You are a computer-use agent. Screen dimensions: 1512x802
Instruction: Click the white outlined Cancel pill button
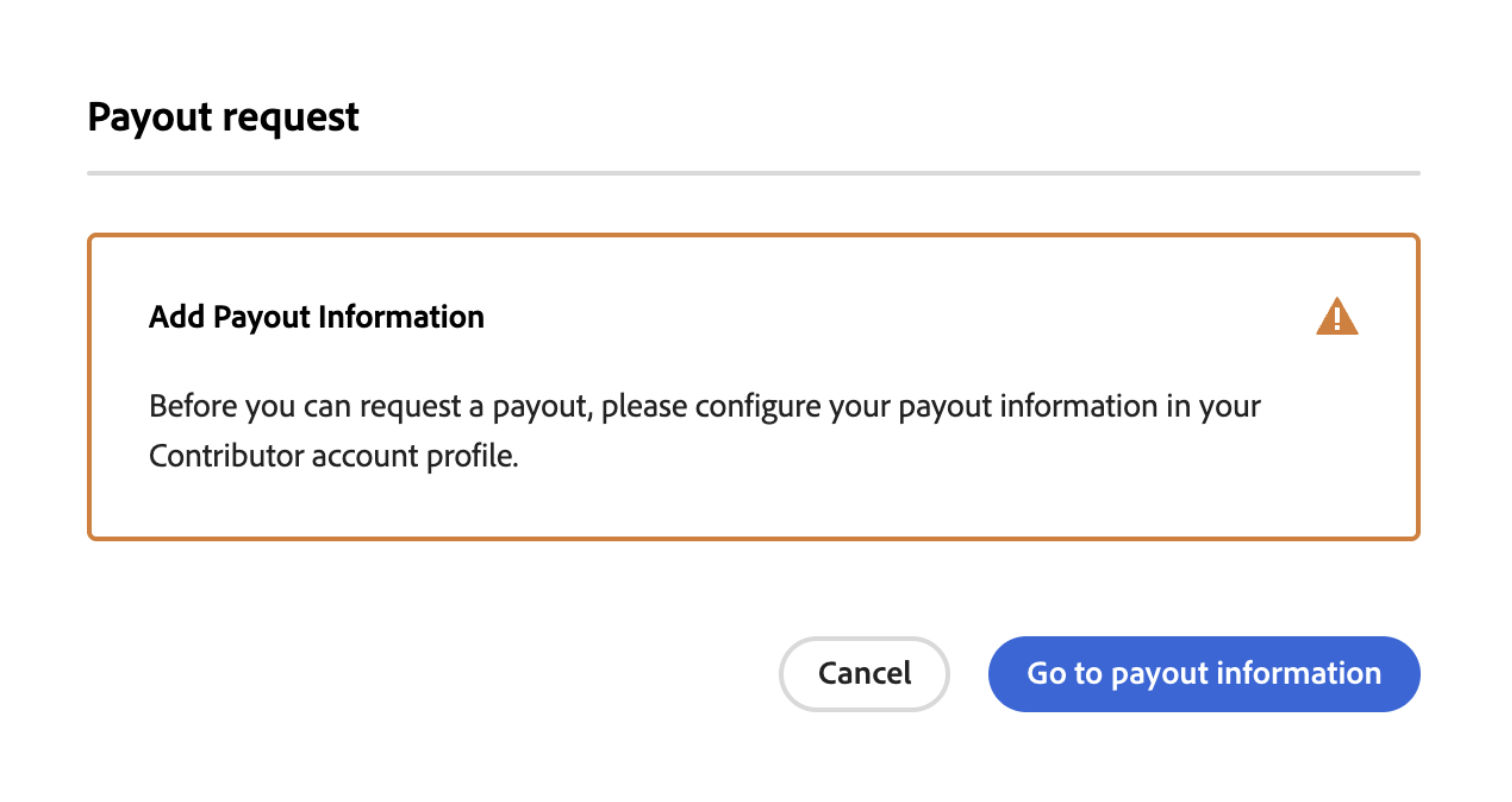coord(864,673)
